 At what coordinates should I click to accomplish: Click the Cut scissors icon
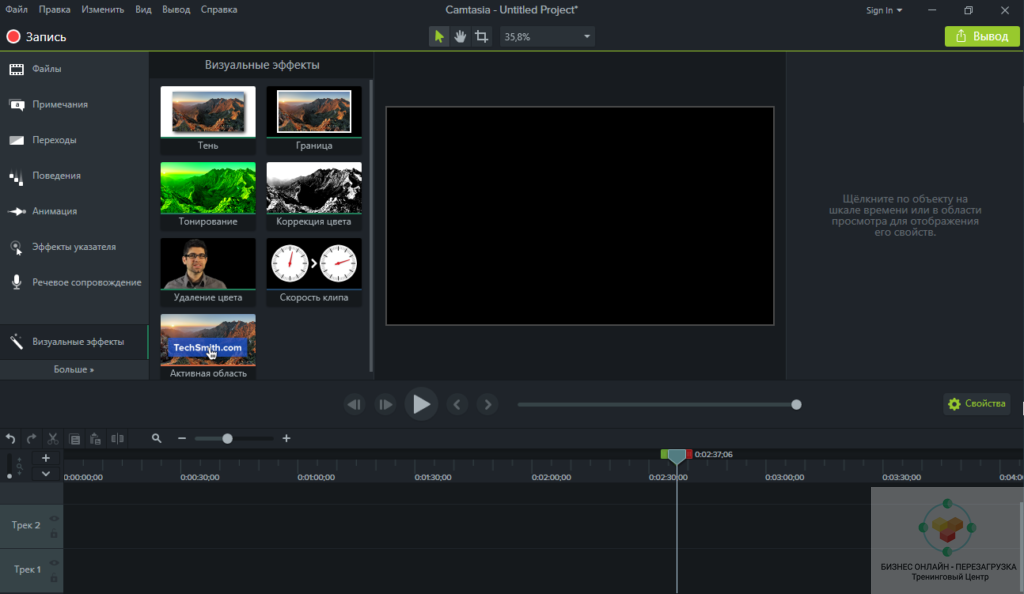[53, 438]
